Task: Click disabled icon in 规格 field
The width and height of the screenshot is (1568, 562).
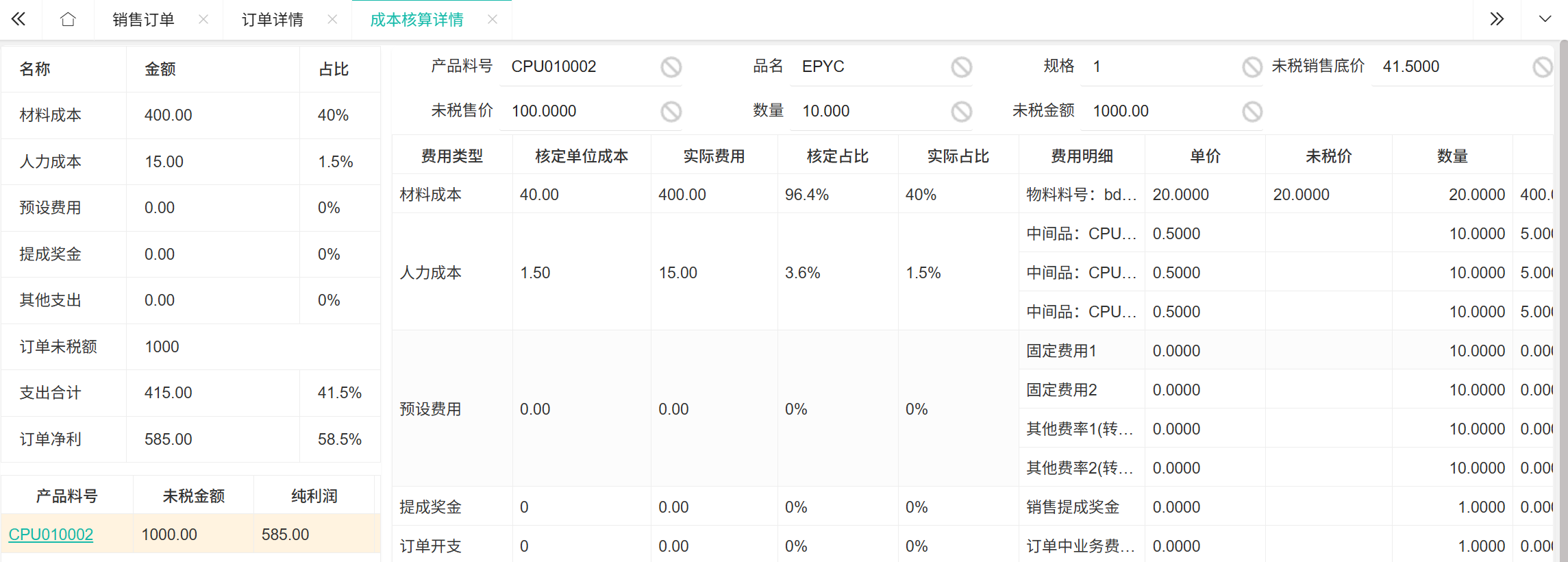Action: [1252, 67]
